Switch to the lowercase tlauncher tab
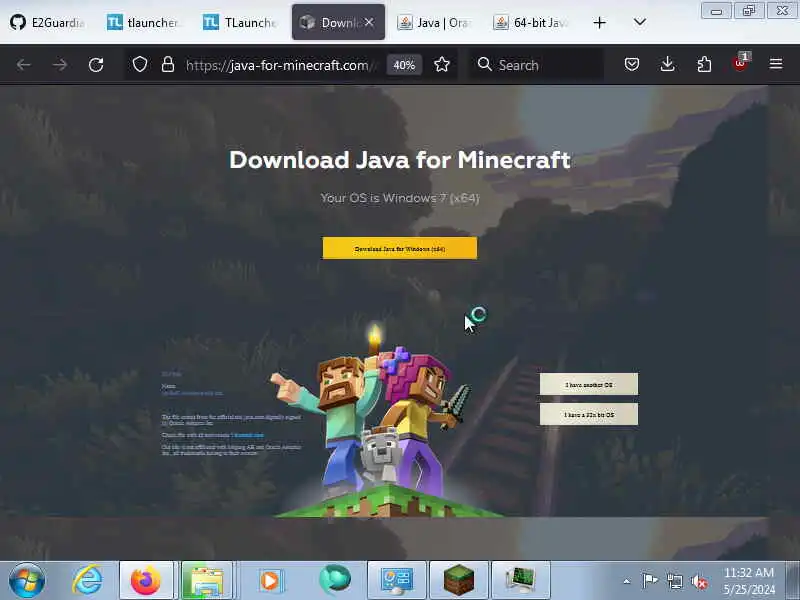The image size is (800, 600). (x=143, y=22)
